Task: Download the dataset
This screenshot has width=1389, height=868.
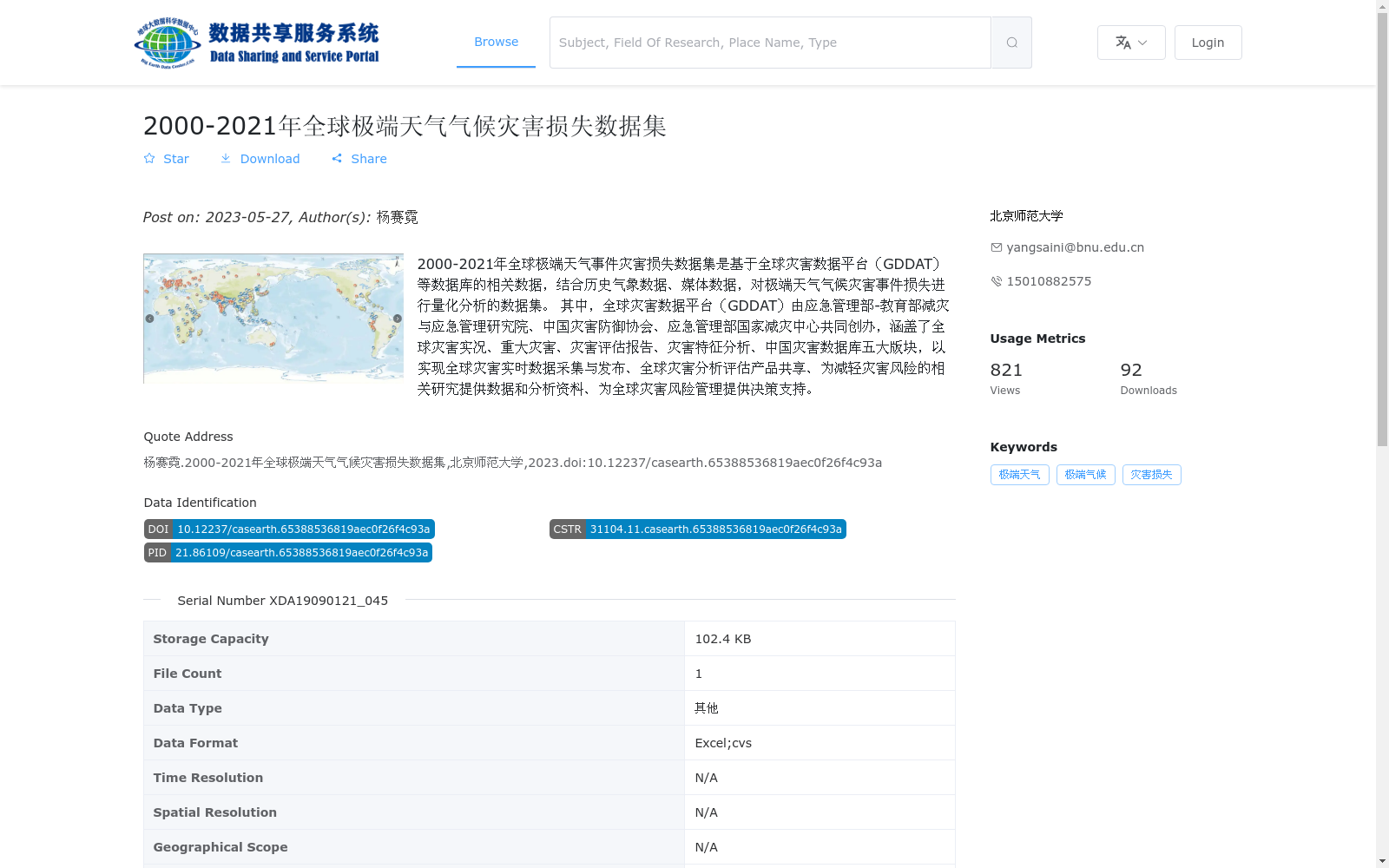Action: pyautogui.click(x=260, y=159)
